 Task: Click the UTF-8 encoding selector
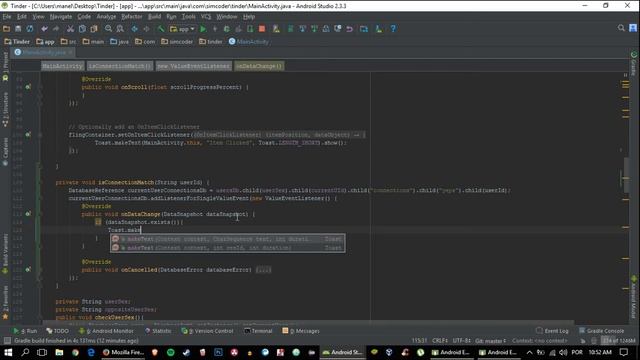[x=462, y=340]
